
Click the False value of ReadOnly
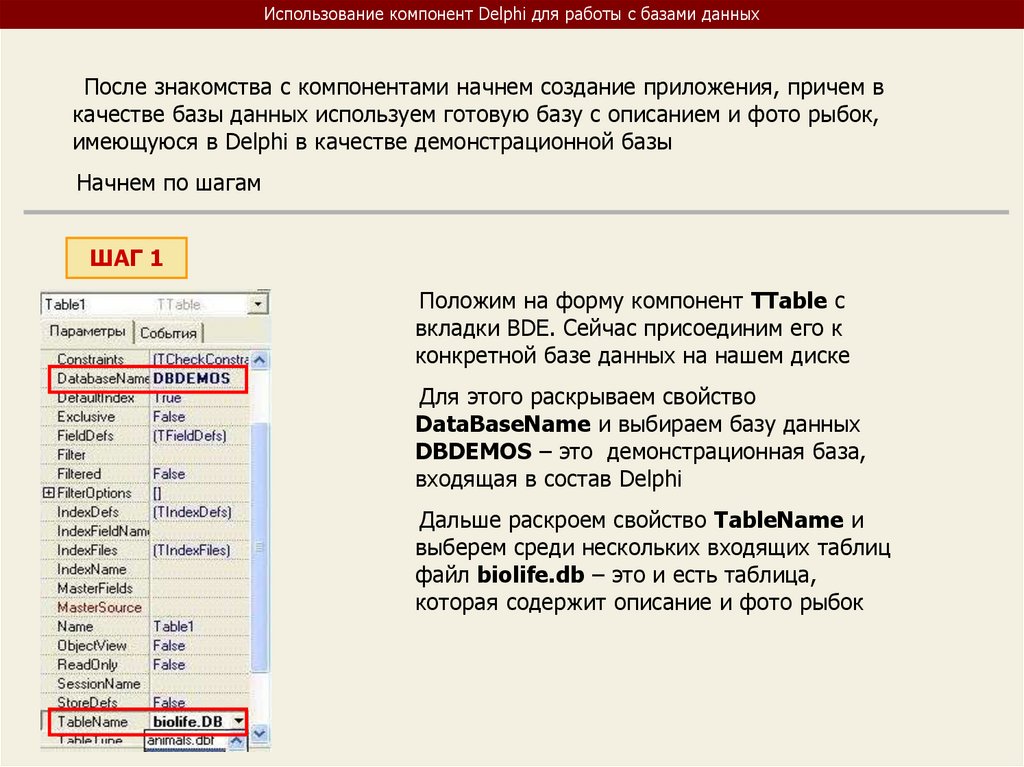[x=169, y=664]
